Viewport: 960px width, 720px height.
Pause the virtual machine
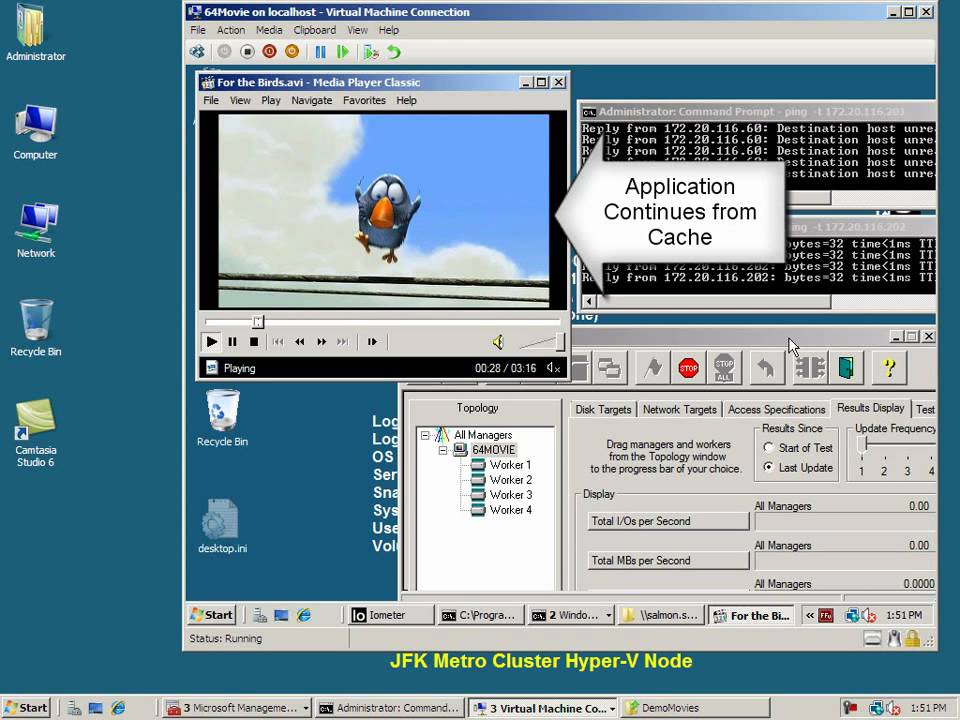click(x=320, y=52)
